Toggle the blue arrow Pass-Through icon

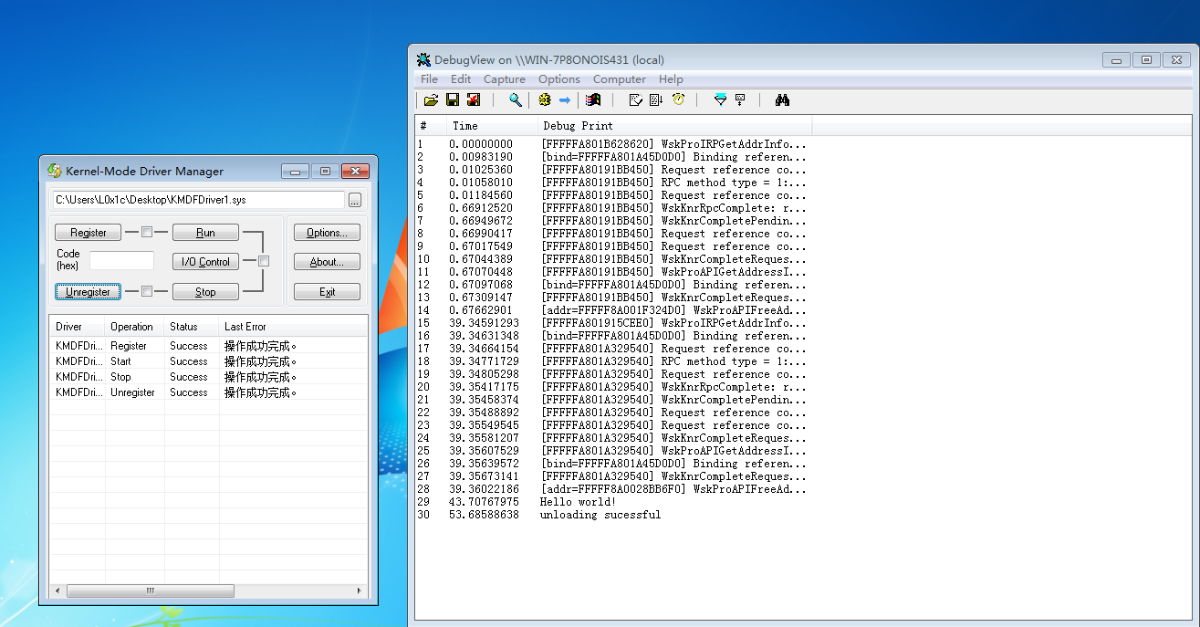pos(565,100)
